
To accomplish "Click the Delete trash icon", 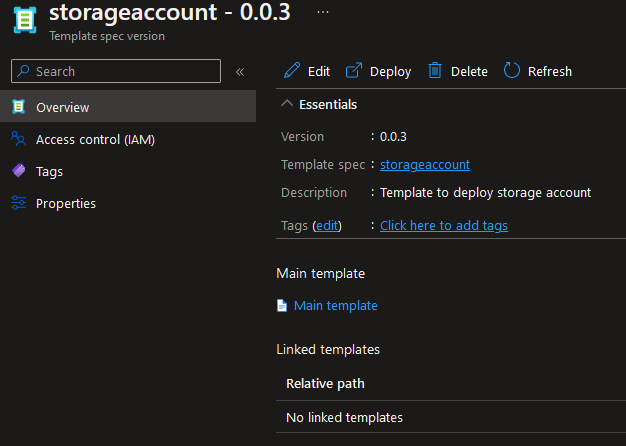I will (x=435, y=70).
